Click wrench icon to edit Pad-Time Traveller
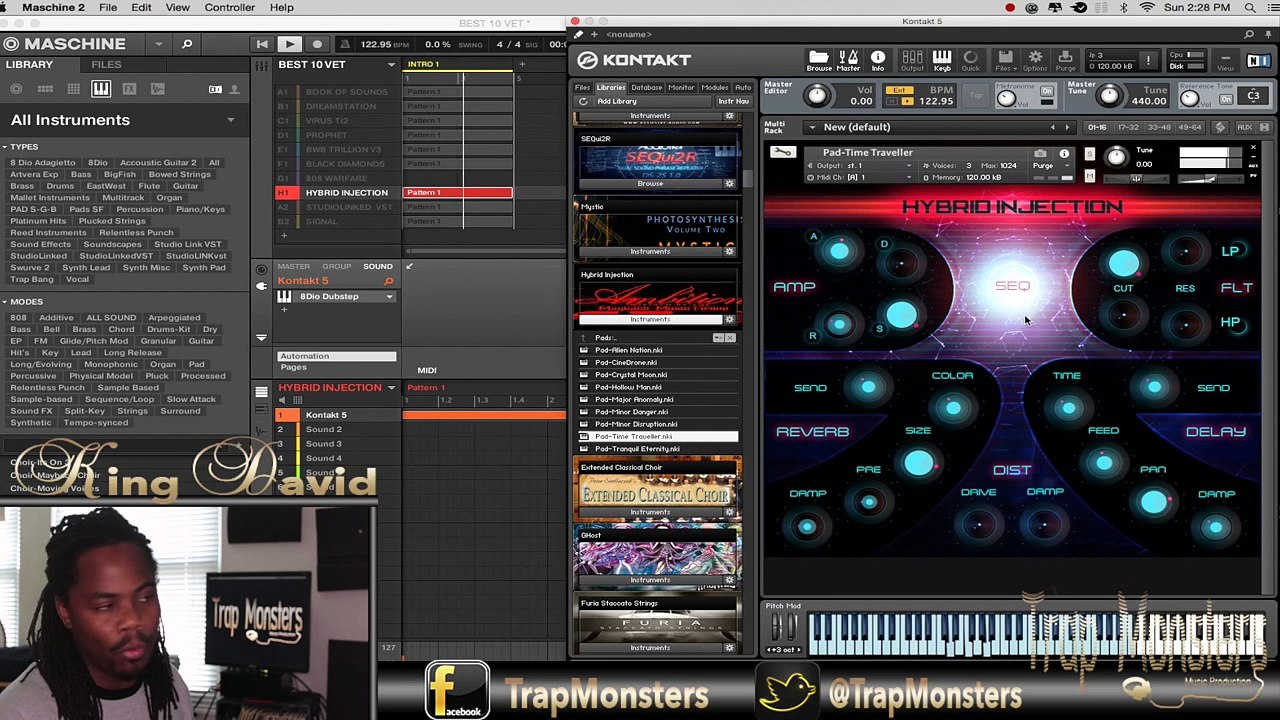The image size is (1280, 720). coord(783,153)
